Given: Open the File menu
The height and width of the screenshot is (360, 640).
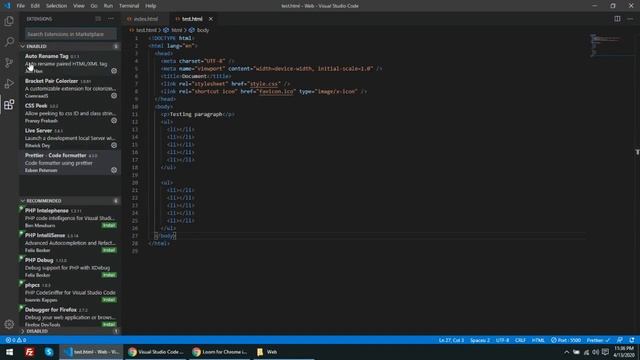Looking at the screenshot, I should click(21, 6).
